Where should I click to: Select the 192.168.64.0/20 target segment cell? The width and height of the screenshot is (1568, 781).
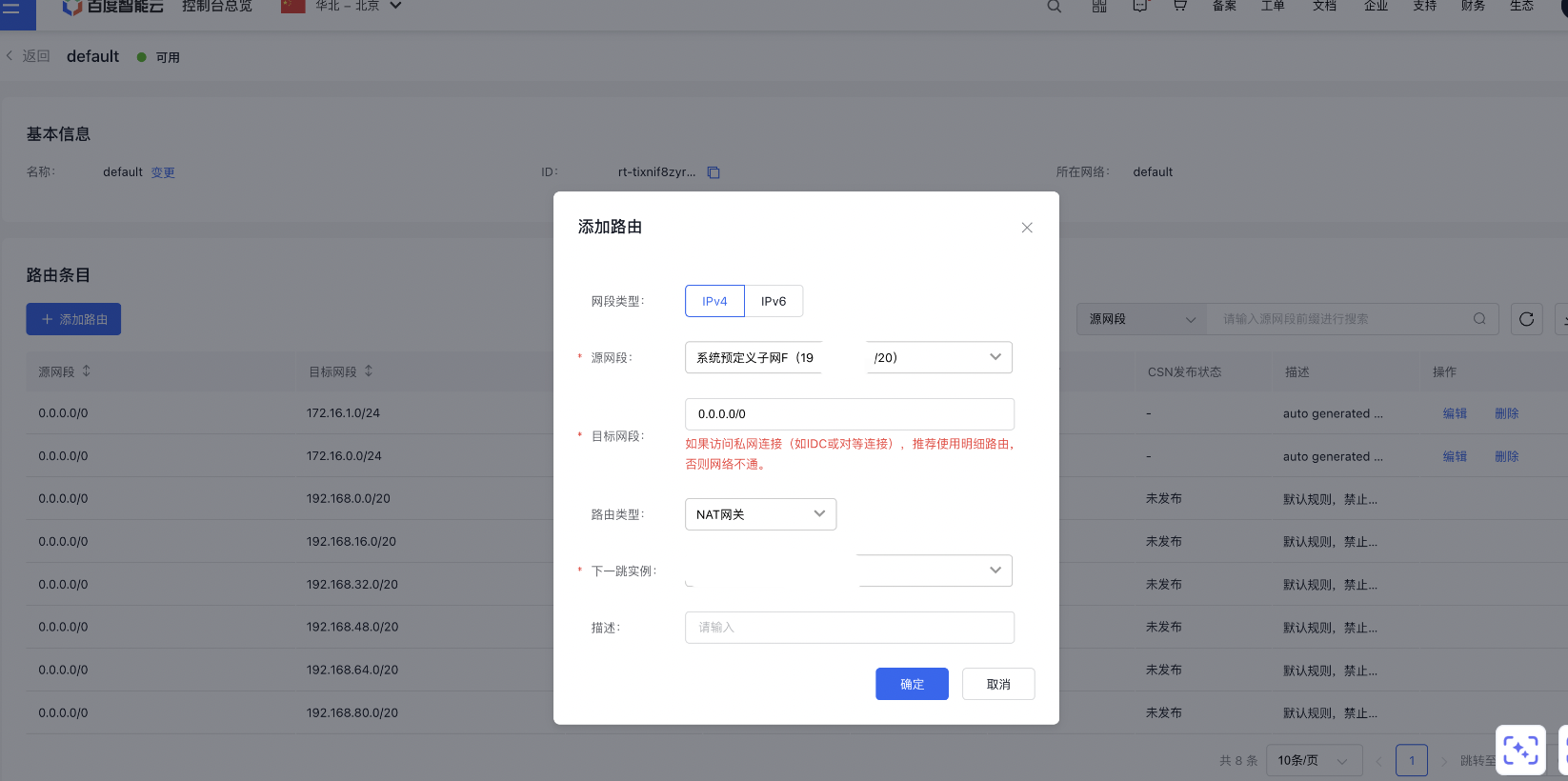pos(352,670)
